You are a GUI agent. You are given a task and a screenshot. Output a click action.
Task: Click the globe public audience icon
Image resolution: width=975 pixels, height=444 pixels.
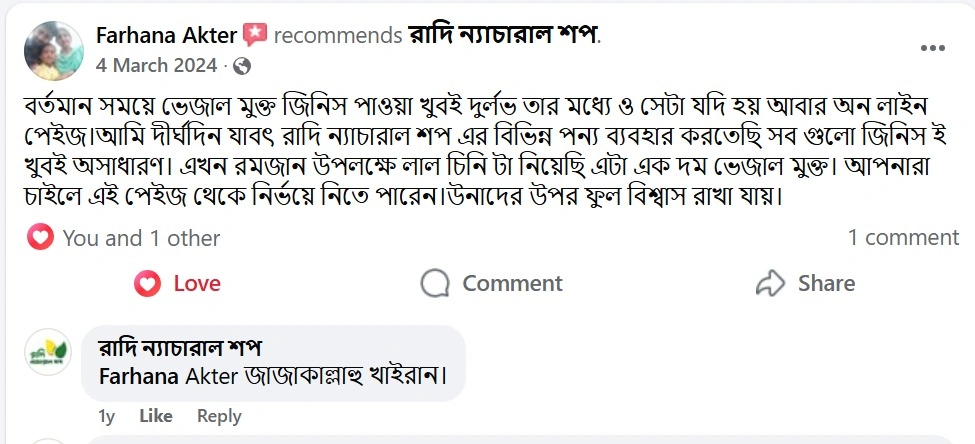pyautogui.click(x=241, y=66)
